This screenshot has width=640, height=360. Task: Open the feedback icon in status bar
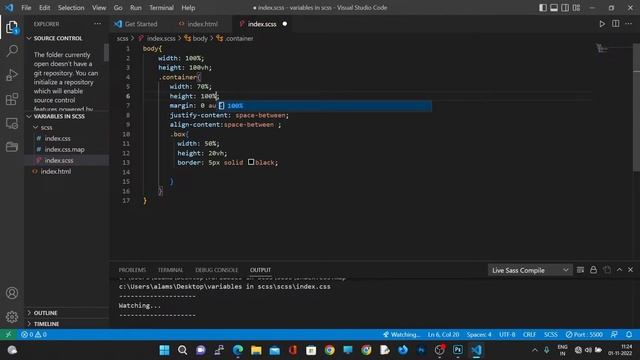614,334
